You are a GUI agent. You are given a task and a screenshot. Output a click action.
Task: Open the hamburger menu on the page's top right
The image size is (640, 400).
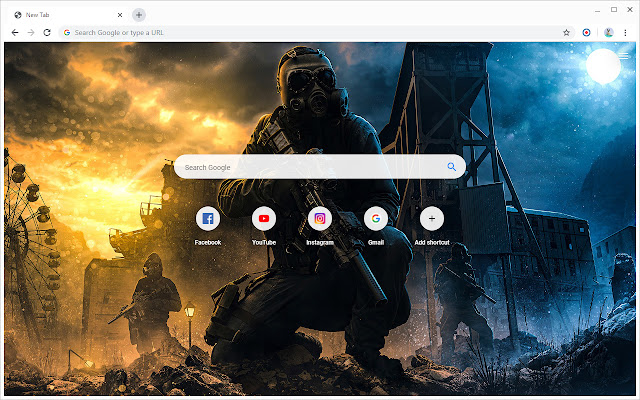624,56
